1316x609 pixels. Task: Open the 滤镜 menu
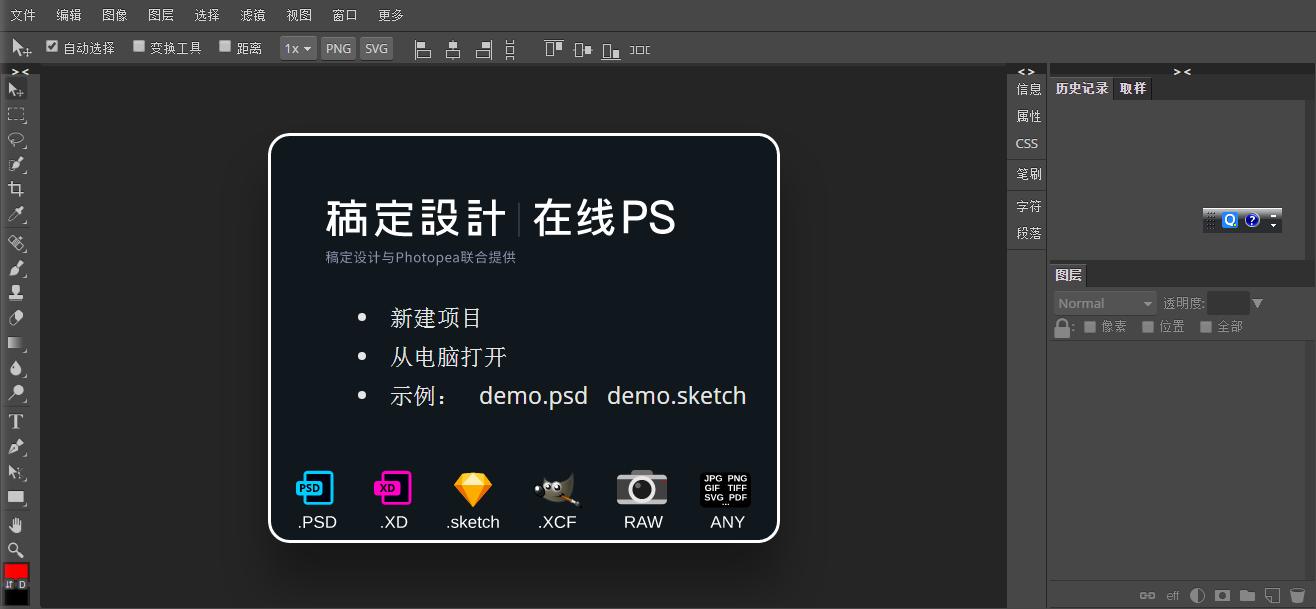253,14
